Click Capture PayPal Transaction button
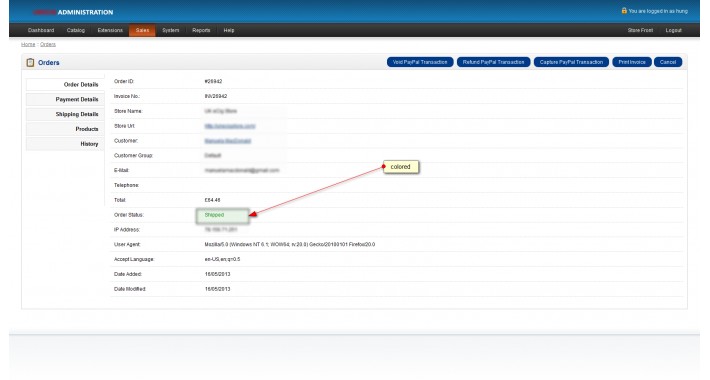 coord(571,62)
